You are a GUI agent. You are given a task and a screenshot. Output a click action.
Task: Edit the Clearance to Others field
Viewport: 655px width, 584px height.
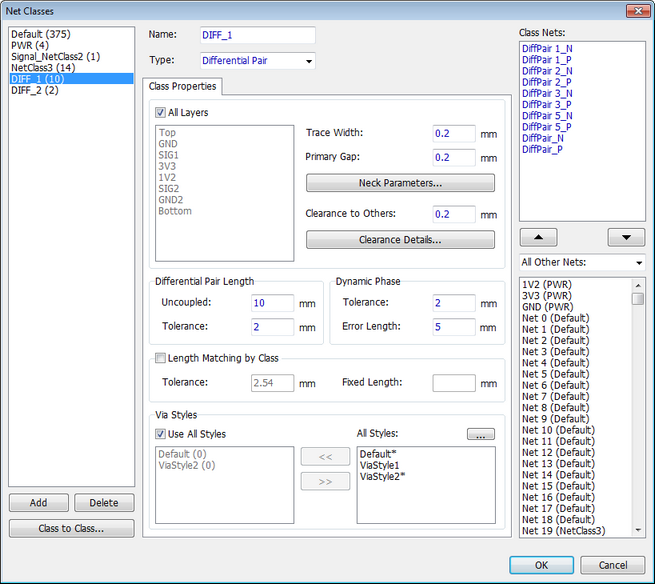tap(454, 214)
